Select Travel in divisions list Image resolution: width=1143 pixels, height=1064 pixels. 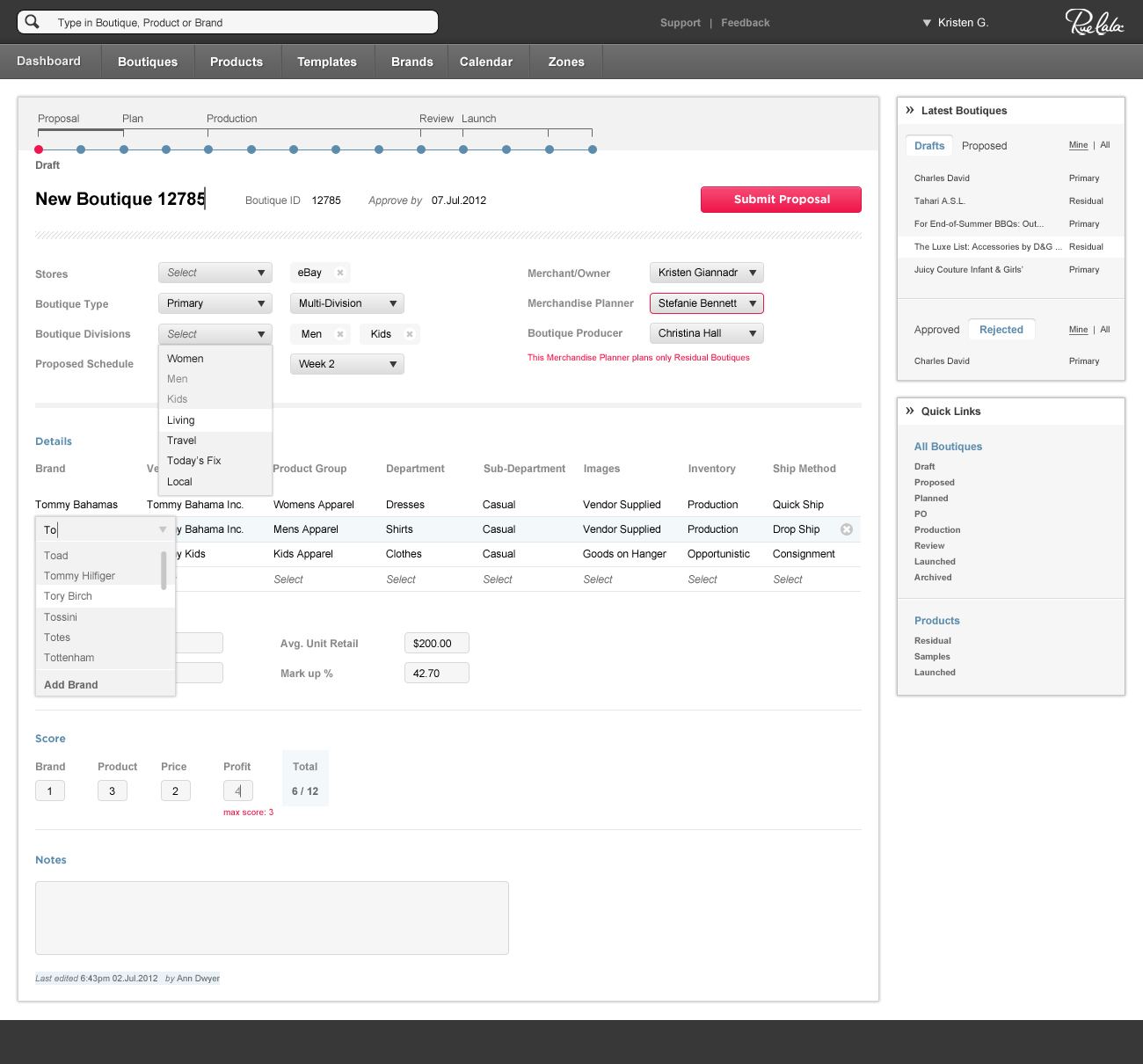pyautogui.click(x=215, y=441)
